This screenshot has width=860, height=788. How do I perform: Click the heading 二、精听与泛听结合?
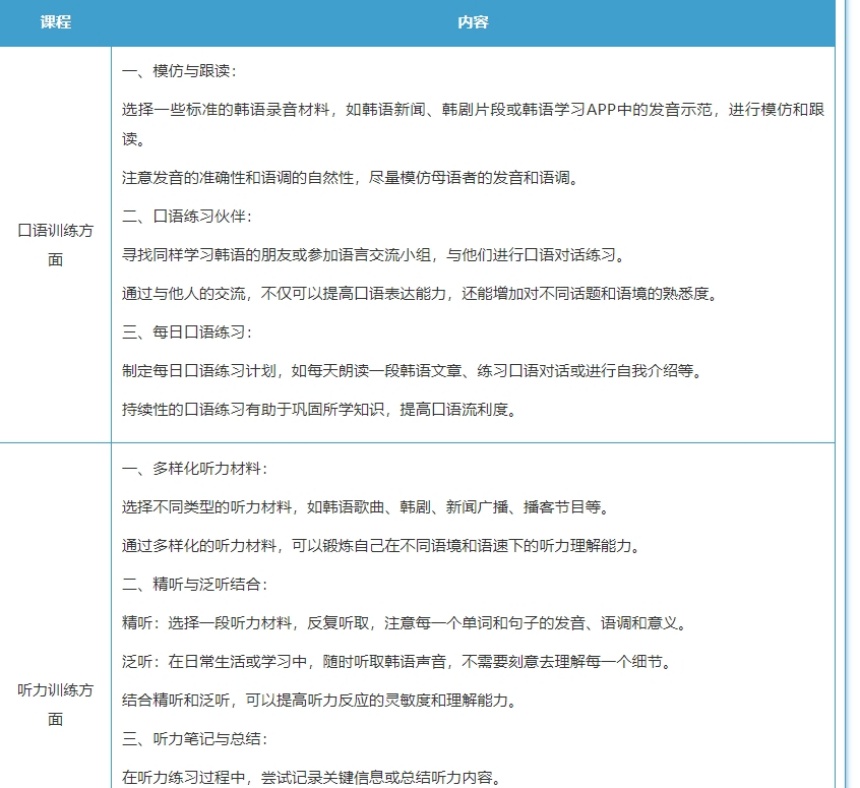click(195, 585)
